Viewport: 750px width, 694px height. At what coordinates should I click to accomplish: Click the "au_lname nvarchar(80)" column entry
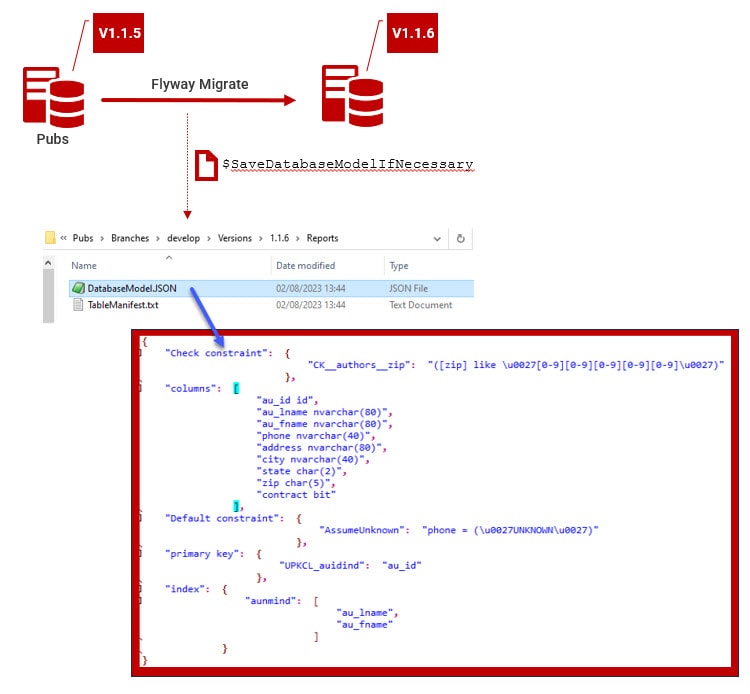pos(322,412)
